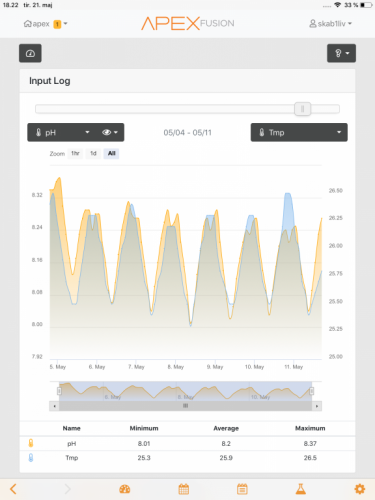Tap the palette dashboard icon in bottom bar

click(x=125, y=489)
